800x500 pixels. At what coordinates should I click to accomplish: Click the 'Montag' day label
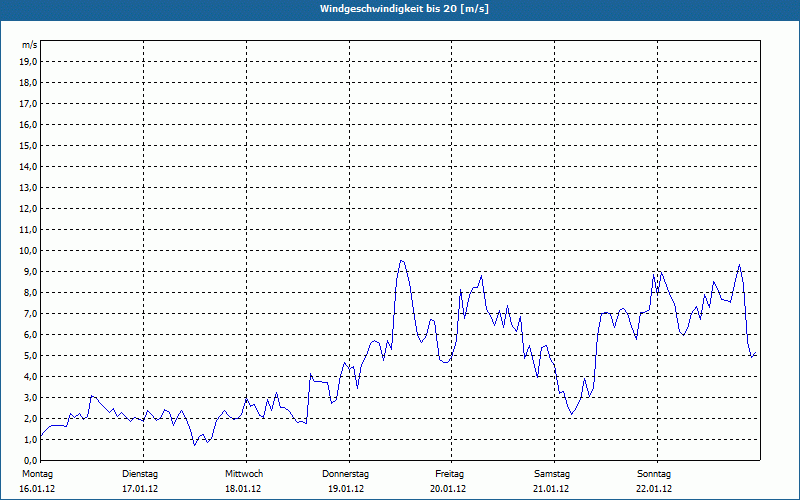click(37, 474)
